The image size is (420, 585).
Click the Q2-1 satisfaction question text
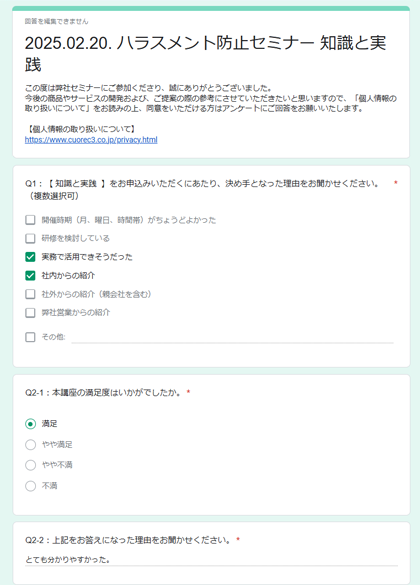(x=103, y=392)
